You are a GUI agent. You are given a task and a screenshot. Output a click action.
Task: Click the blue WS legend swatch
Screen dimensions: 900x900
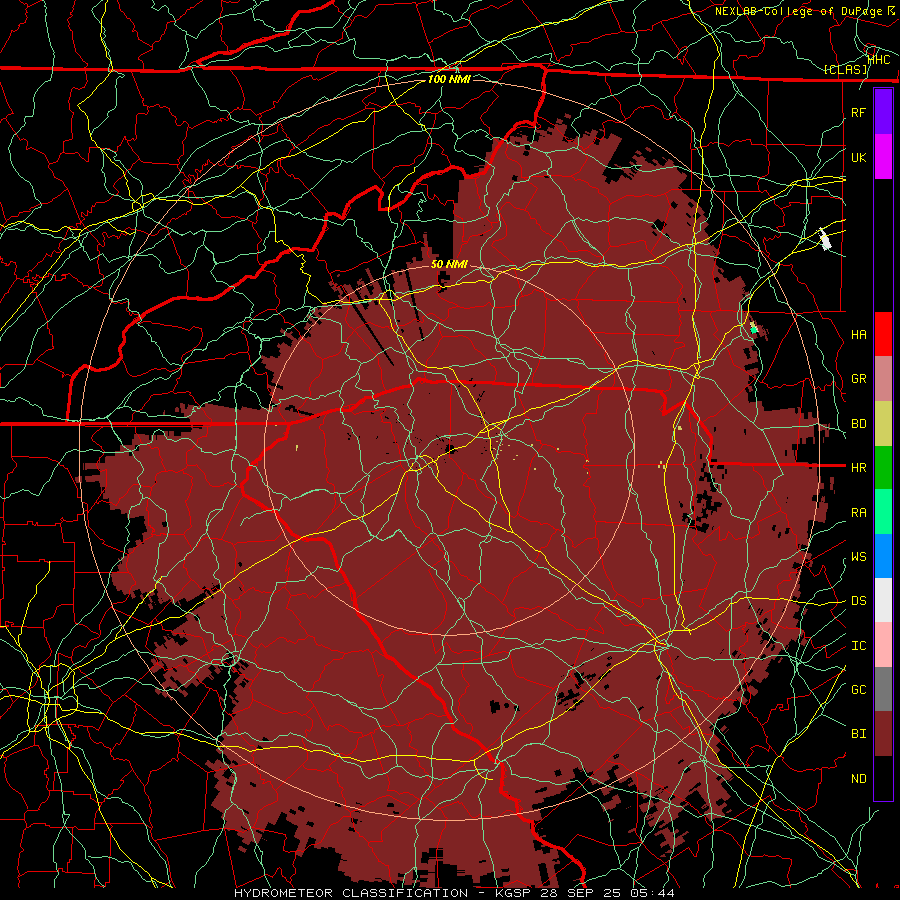point(883,556)
